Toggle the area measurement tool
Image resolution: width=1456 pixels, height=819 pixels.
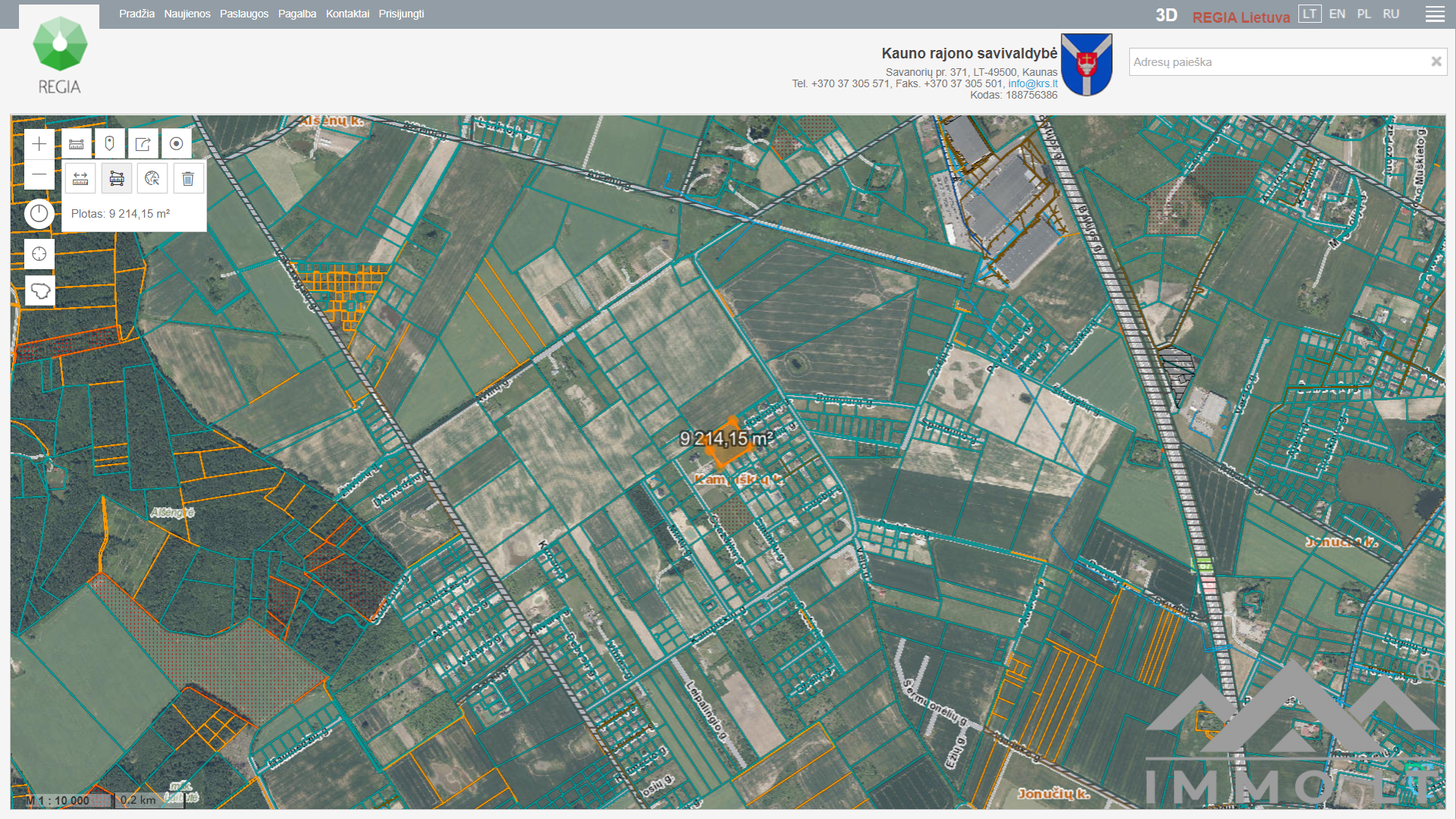coord(117,179)
